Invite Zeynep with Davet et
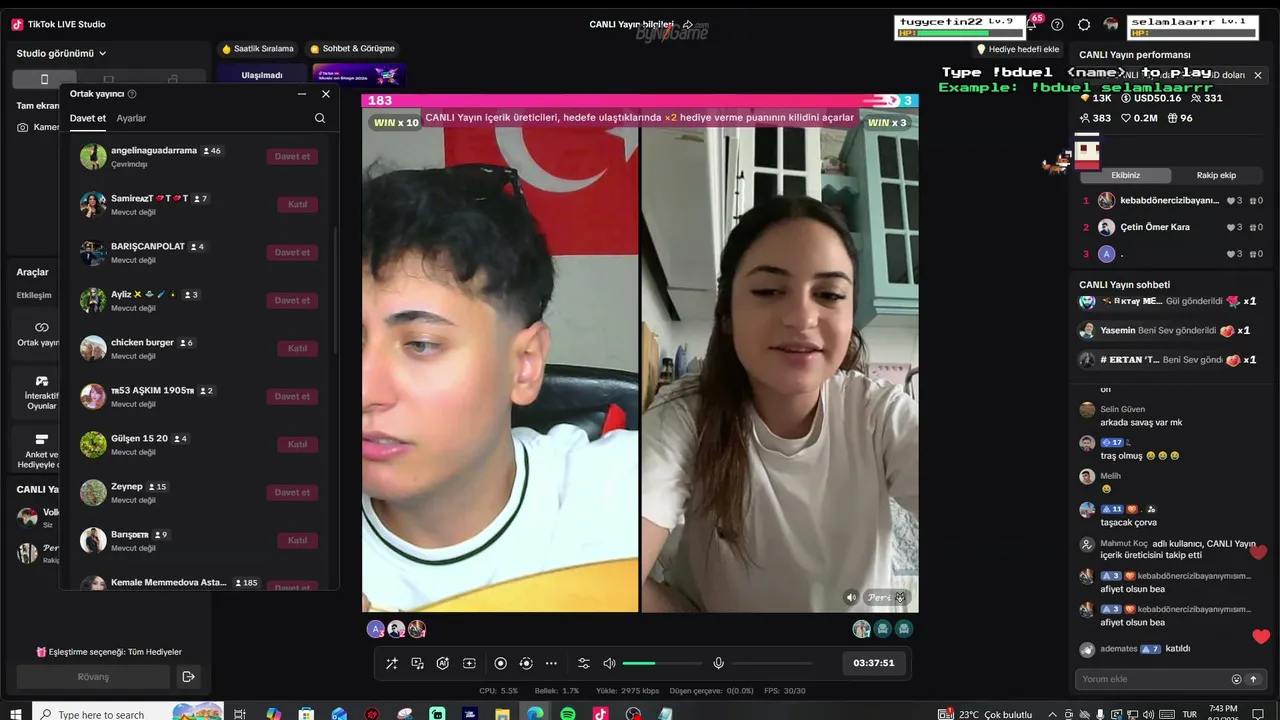 292,492
